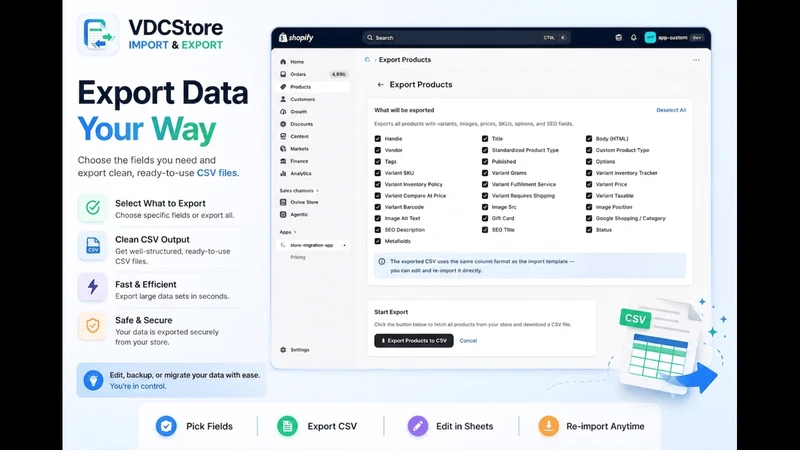The width and height of the screenshot is (800, 450).
Task: Click the pin icon next to store-migration-app
Action: 344,245
